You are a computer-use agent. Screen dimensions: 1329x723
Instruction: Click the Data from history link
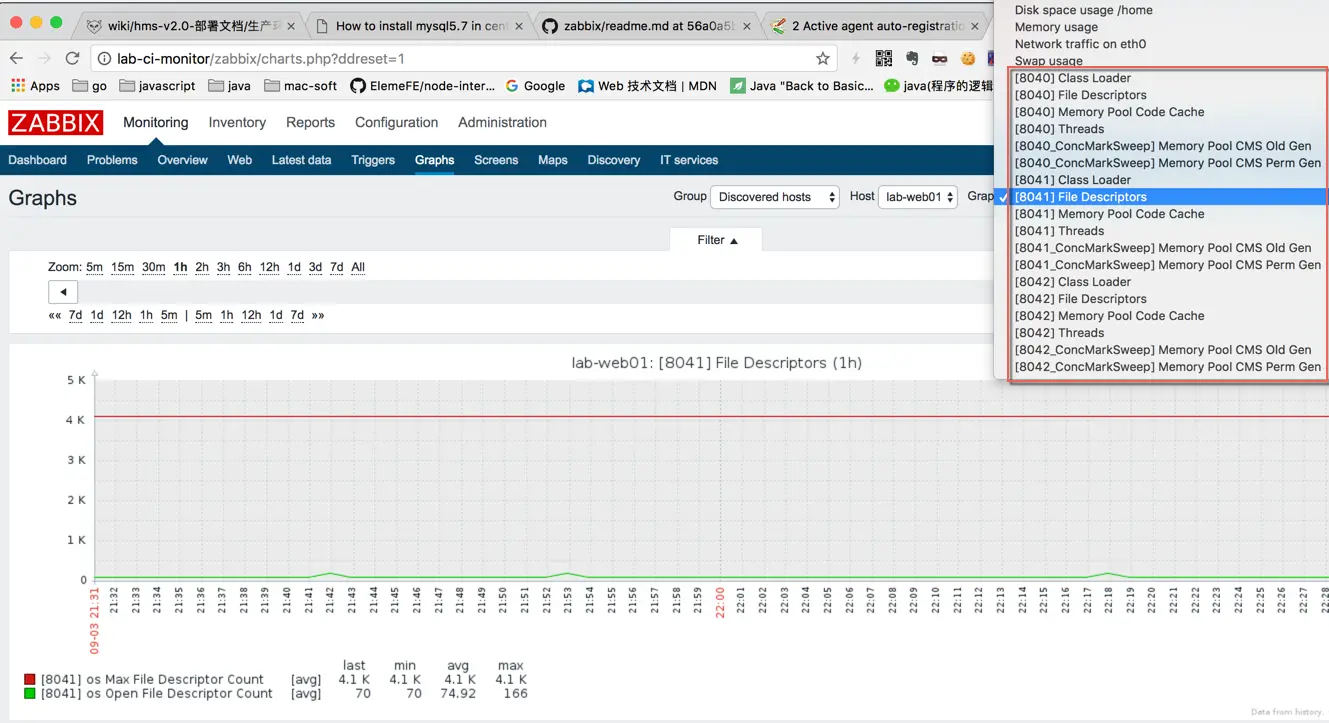(1285, 711)
